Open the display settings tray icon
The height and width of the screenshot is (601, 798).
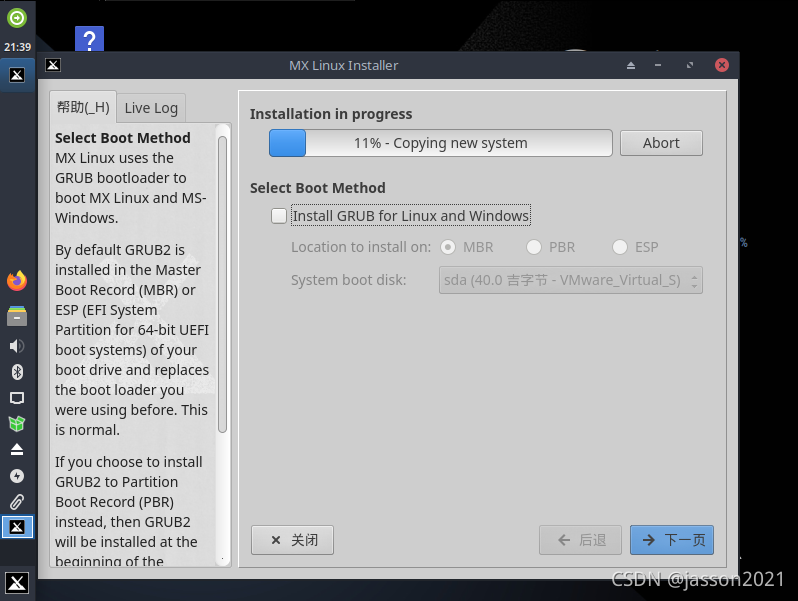[x=17, y=398]
